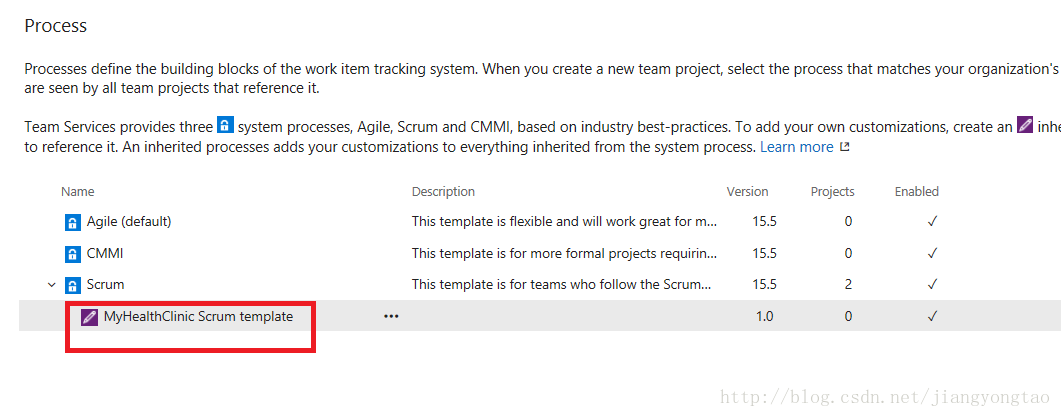Open the ellipsis menu for MyHealthClinic template
Screen dimensions: 1061x417
point(391,316)
